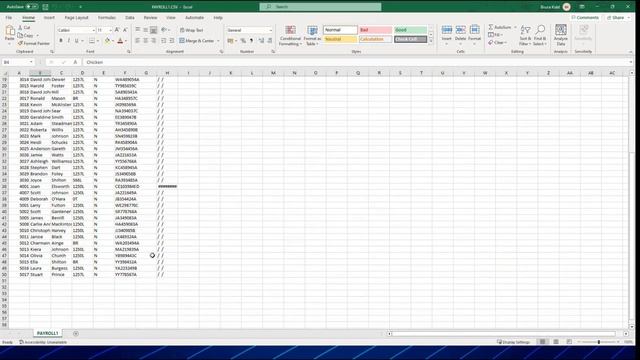Click Align Right icon

click(x=153, y=41)
